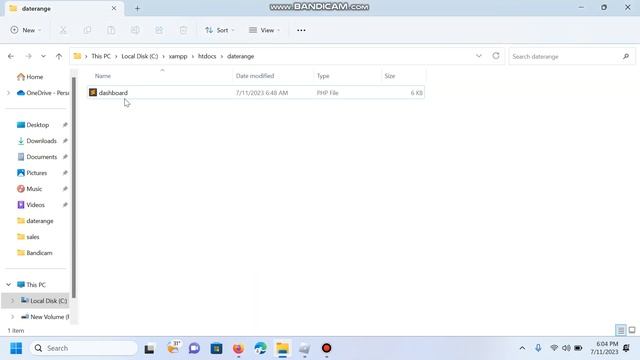Click the Rename icon in toolbar
Viewport: 640px width, 360px height.
coord(135,30)
